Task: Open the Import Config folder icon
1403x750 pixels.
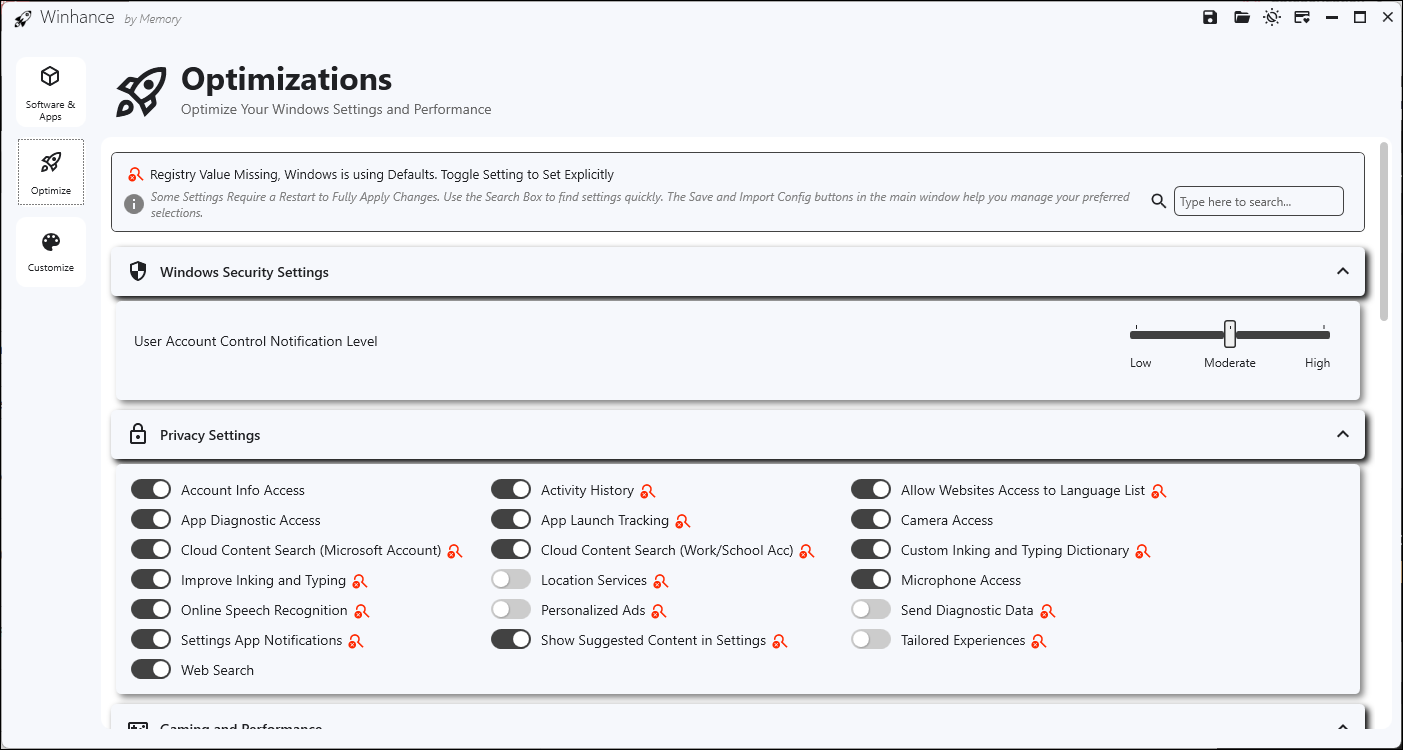Action: [1241, 17]
